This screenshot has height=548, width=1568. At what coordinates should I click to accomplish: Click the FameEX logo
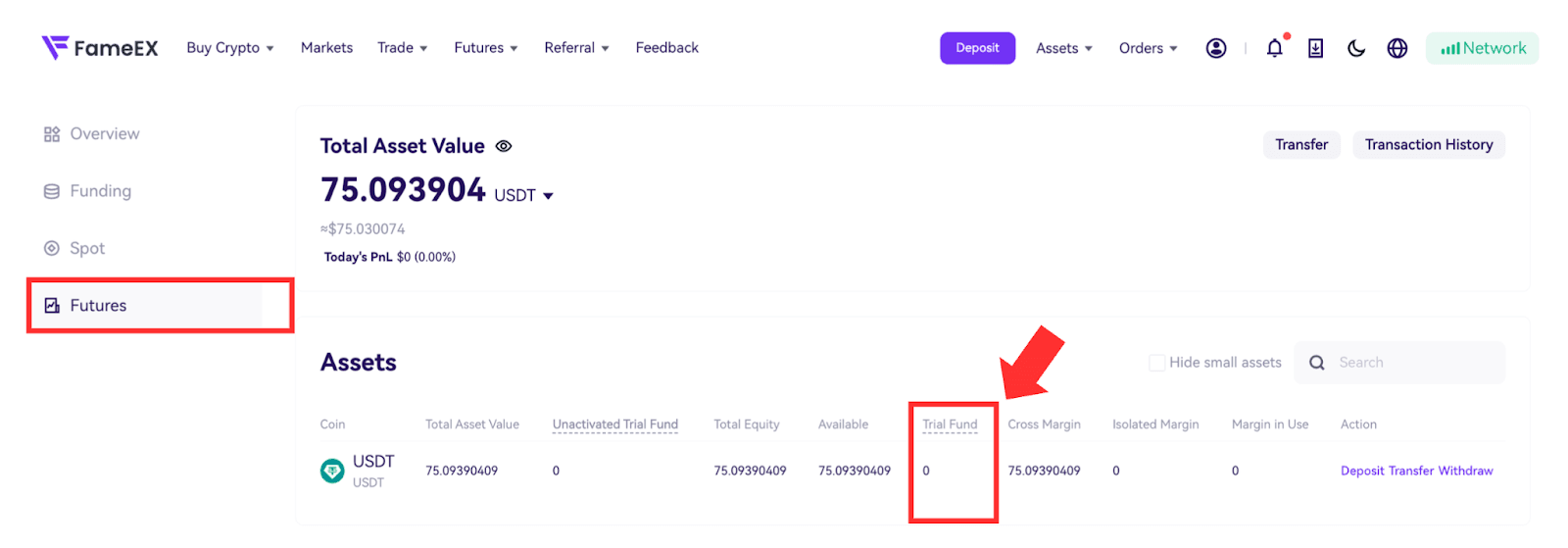point(99,48)
